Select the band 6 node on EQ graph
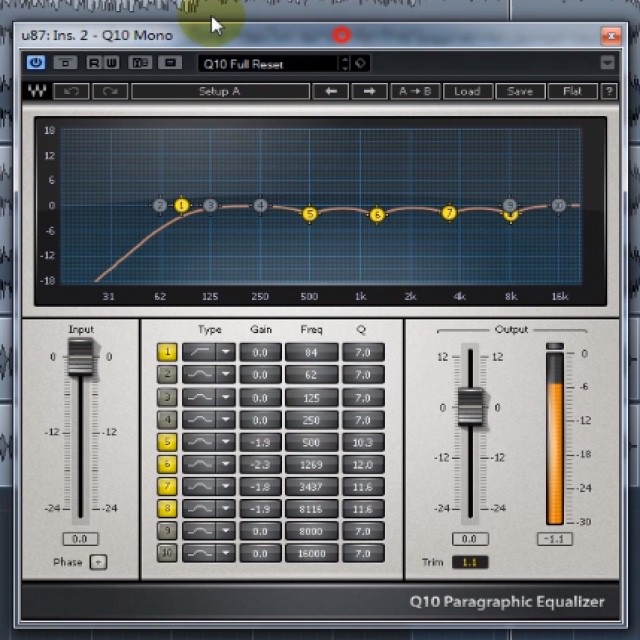 click(x=377, y=215)
